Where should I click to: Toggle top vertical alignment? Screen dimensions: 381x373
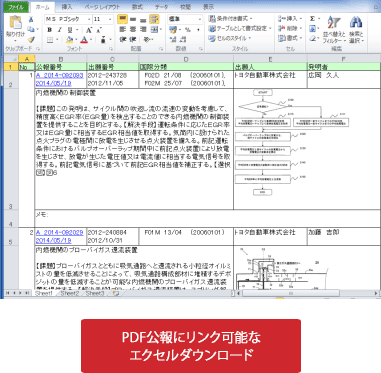tap(123, 19)
